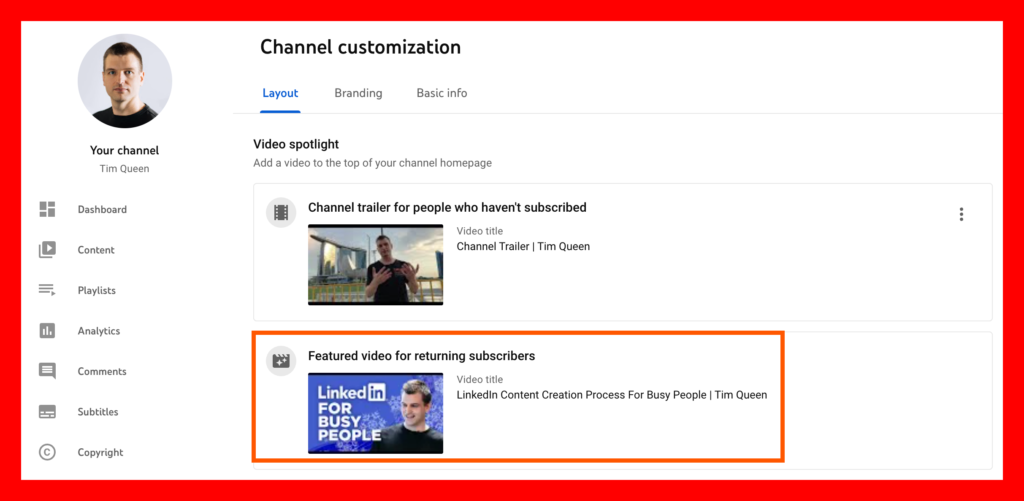This screenshot has height=501, width=1024.
Task: Click the Channel Trailer video thumbnail
Action: 375,264
